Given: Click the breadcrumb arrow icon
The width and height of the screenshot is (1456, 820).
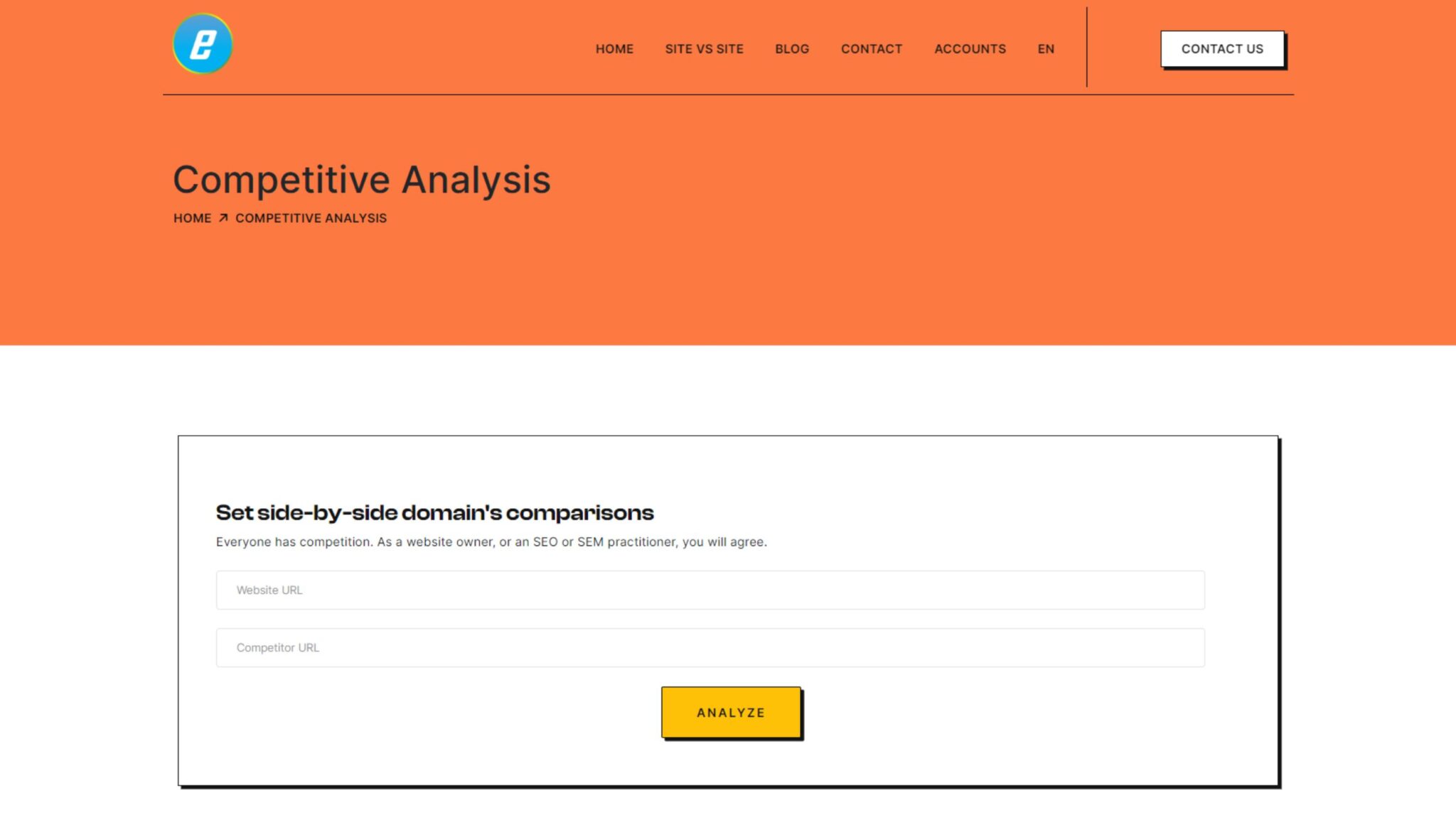Looking at the screenshot, I should pyautogui.click(x=223, y=217).
